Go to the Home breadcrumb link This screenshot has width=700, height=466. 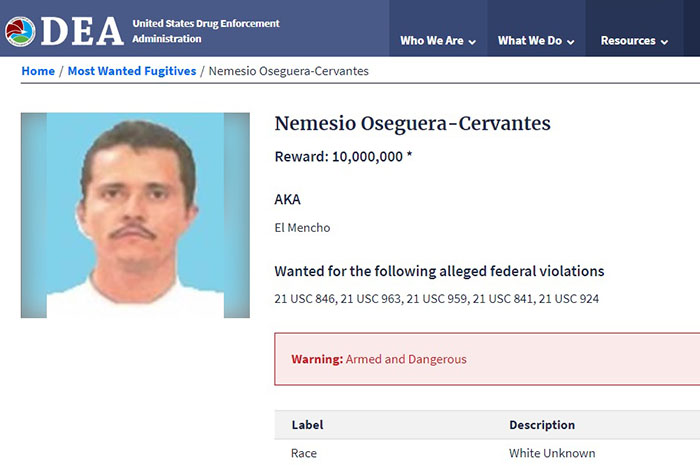tap(38, 71)
